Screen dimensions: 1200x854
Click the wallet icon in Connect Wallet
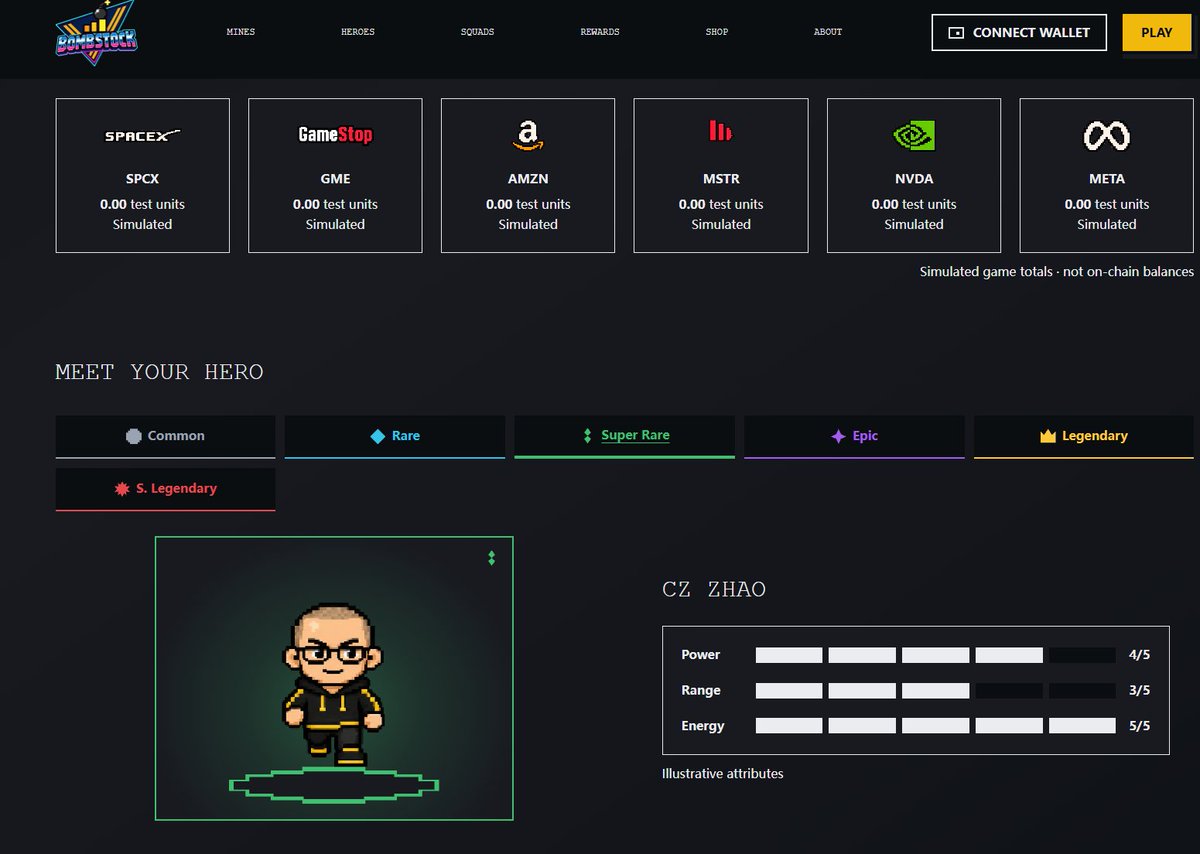click(956, 33)
